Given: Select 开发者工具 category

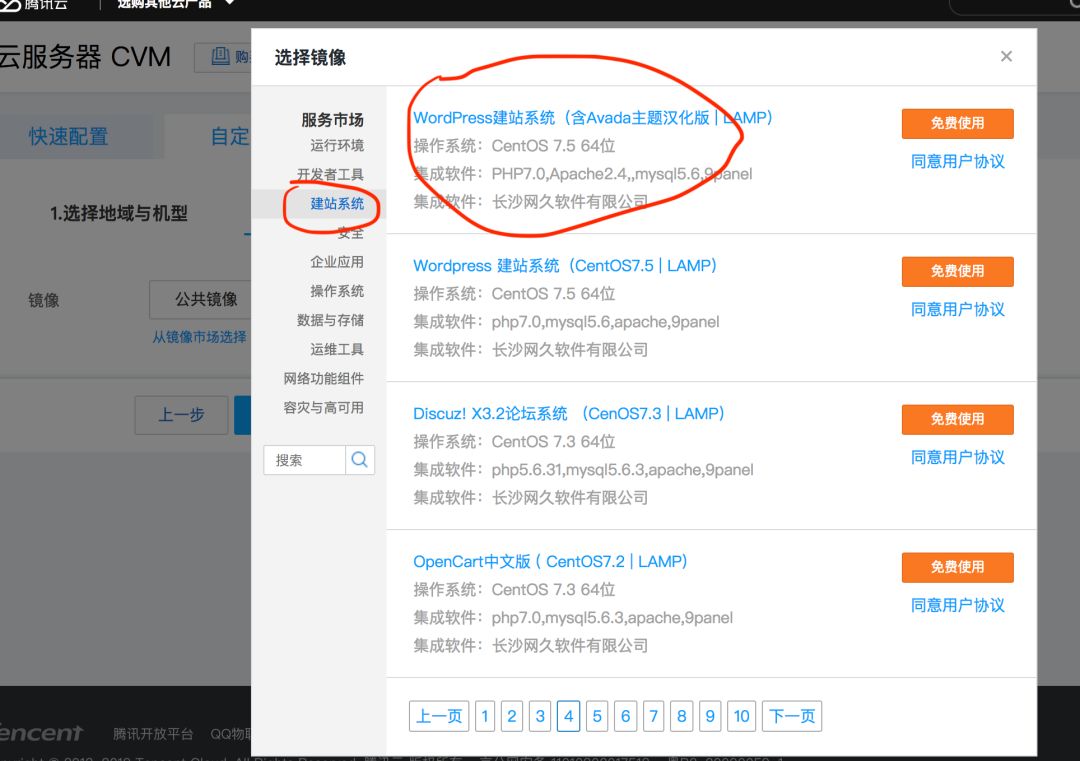Looking at the screenshot, I should [x=330, y=174].
